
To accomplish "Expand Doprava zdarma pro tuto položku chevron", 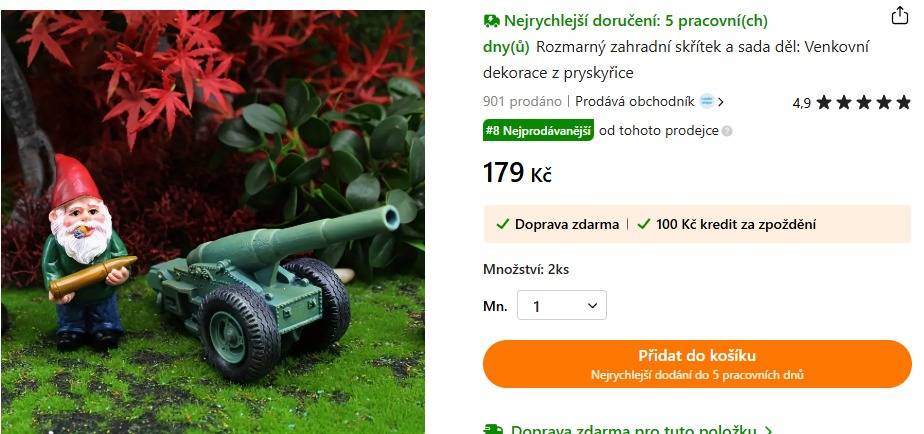I will coord(768,431).
